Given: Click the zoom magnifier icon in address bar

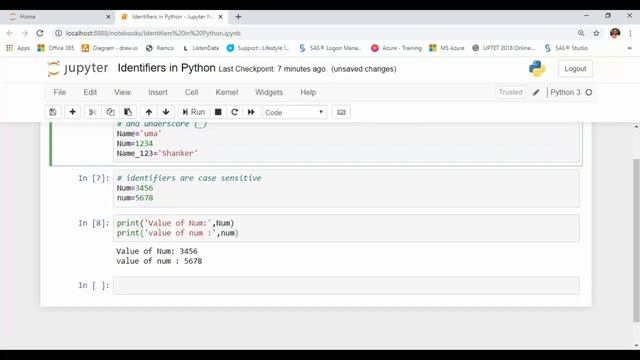Looking at the screenshot, I should [581, 33].
